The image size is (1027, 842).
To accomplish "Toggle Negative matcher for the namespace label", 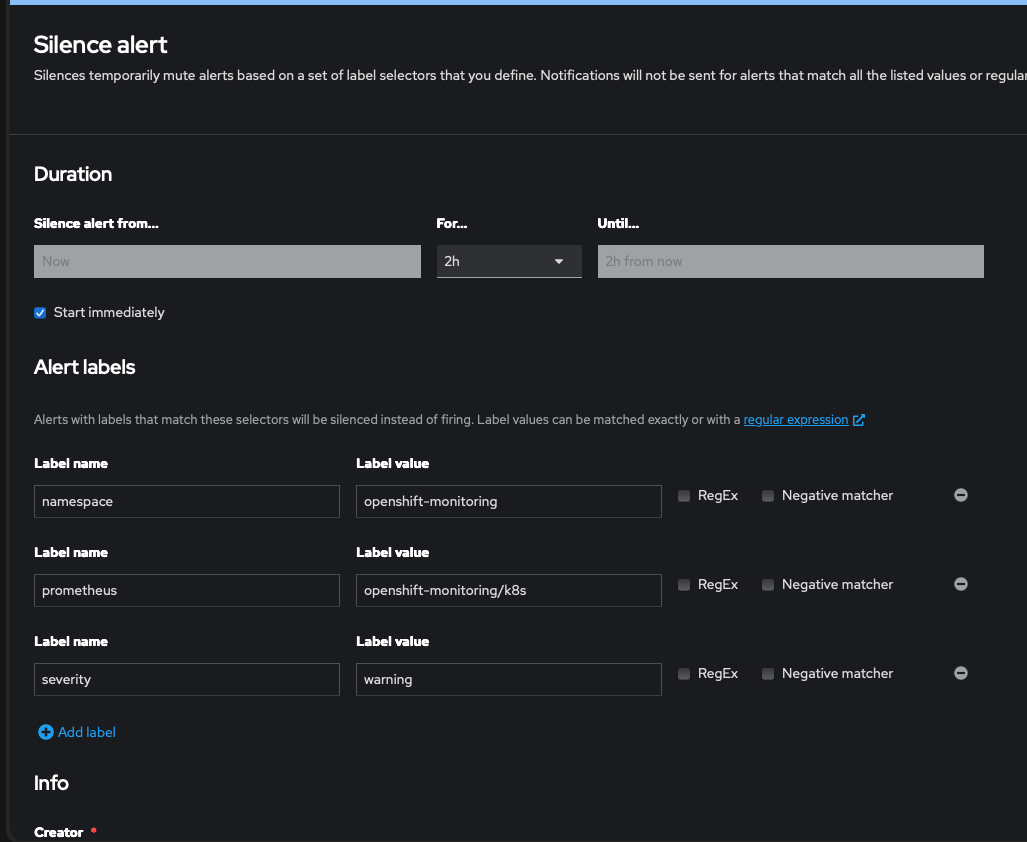I will [768, 496].
